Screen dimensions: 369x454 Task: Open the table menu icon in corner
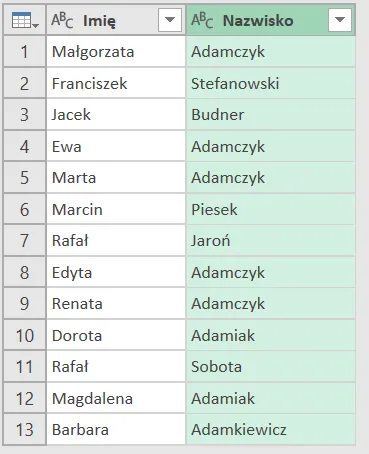(x=25, y=20)
